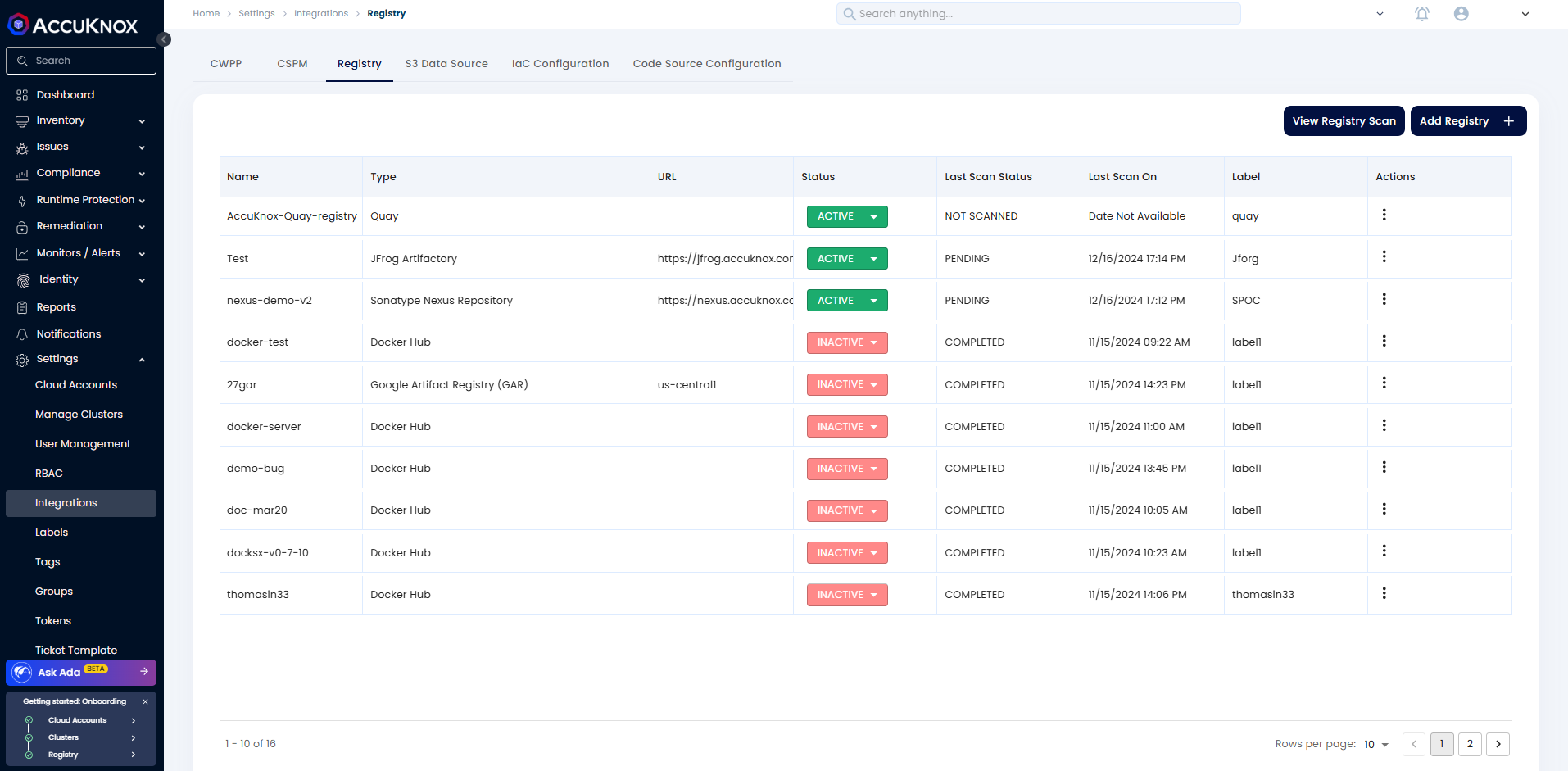The image size is (1568, 771).
Task: Click the Home breadcrumb link
Action: pos(206,14)
